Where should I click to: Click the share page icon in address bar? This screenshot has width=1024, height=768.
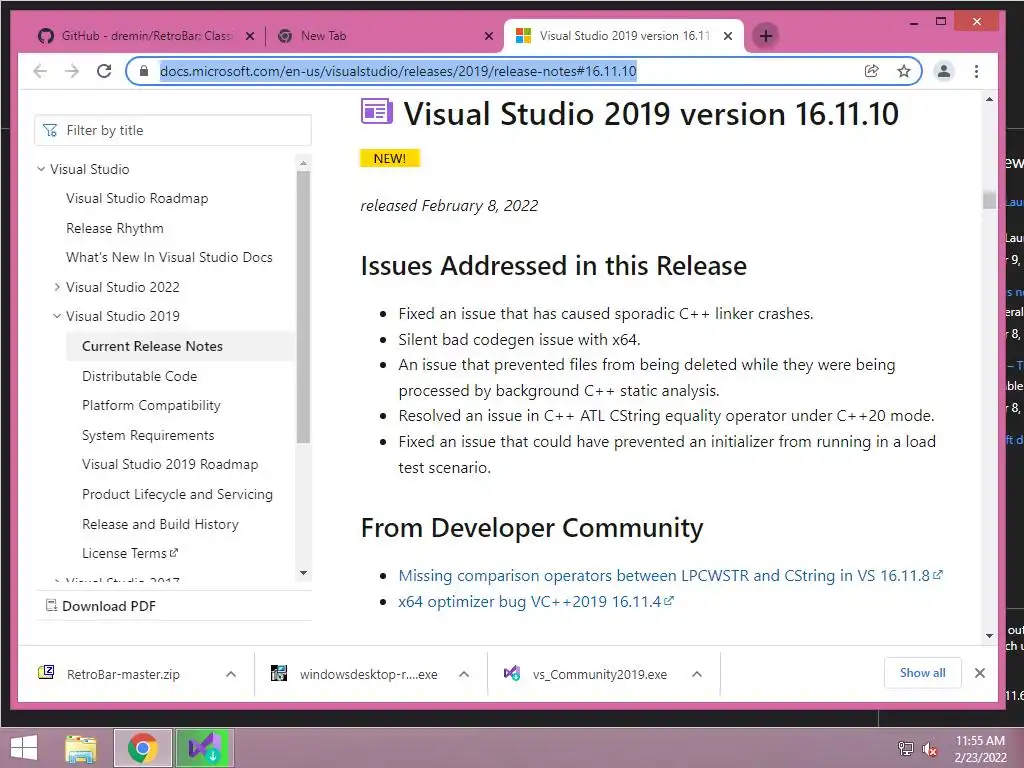pyautogui.click(x=871, y=71)
